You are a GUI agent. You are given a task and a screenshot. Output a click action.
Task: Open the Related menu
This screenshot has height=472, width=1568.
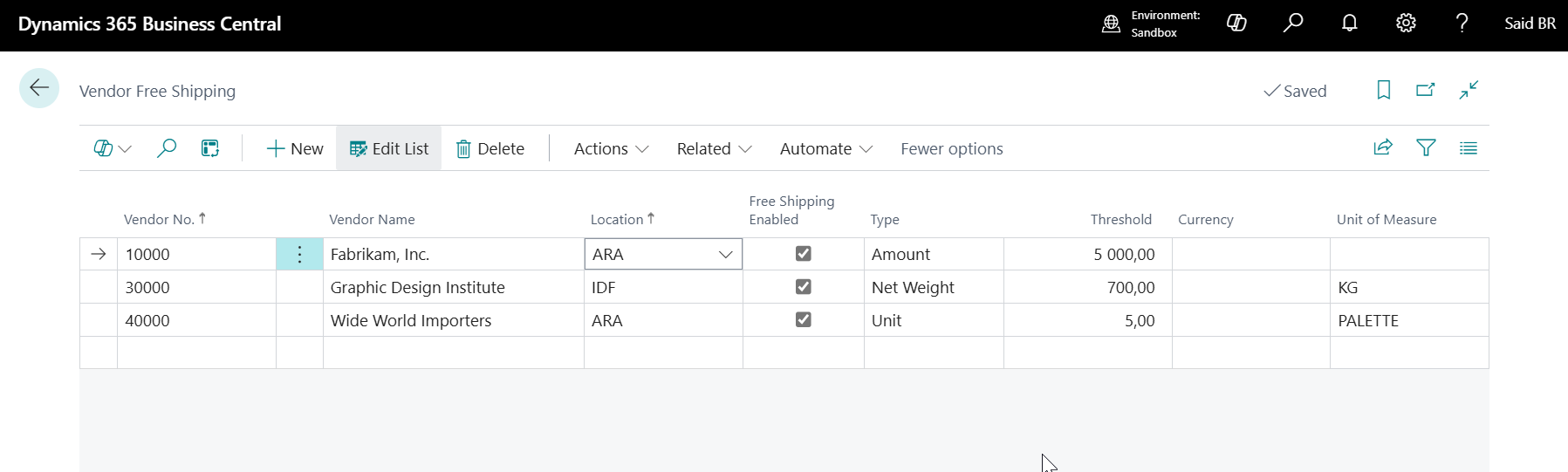tap(714, 148)
